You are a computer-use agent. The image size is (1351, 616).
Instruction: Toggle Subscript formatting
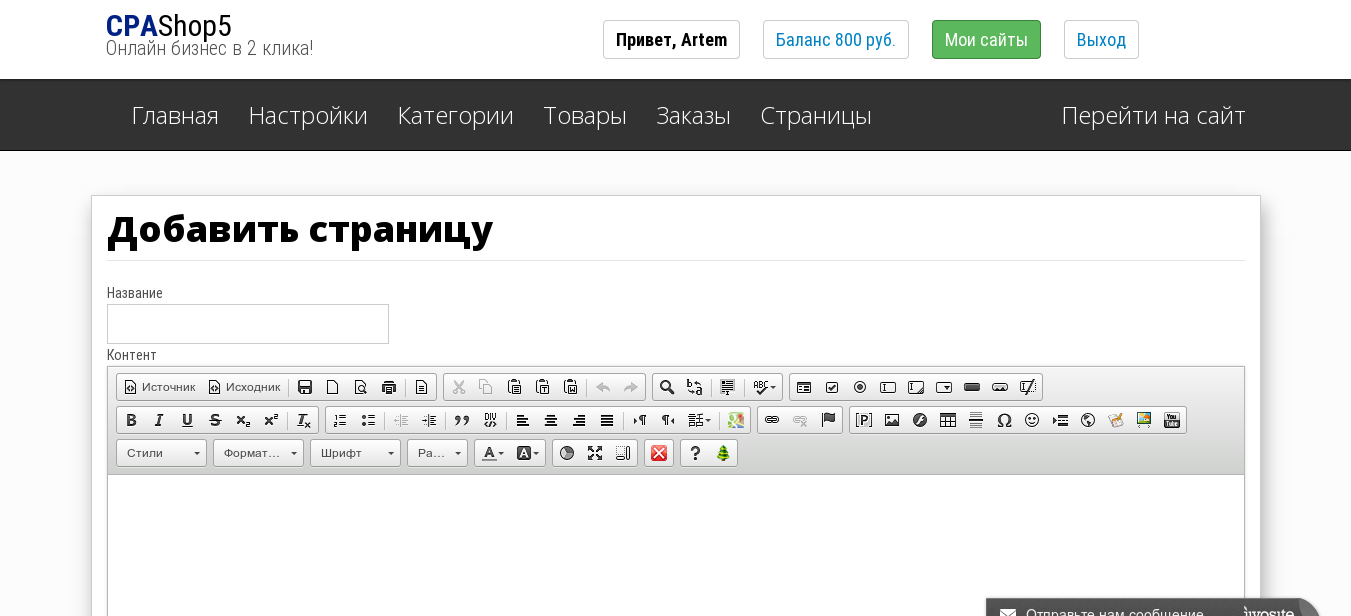point(243,420)
